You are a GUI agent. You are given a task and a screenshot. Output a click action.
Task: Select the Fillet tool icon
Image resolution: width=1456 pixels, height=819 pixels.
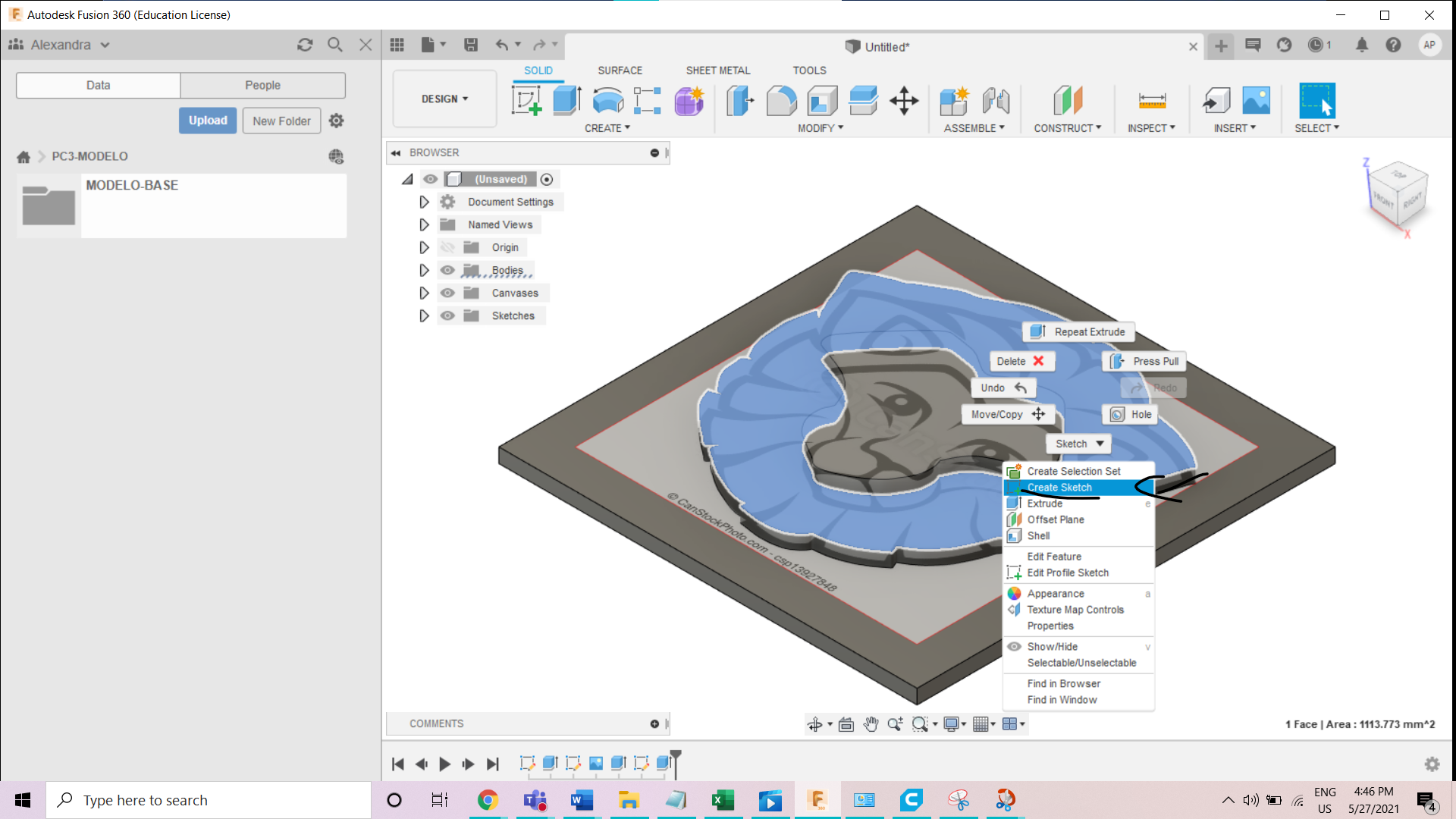pyautogui.click(x=781, y=100)
